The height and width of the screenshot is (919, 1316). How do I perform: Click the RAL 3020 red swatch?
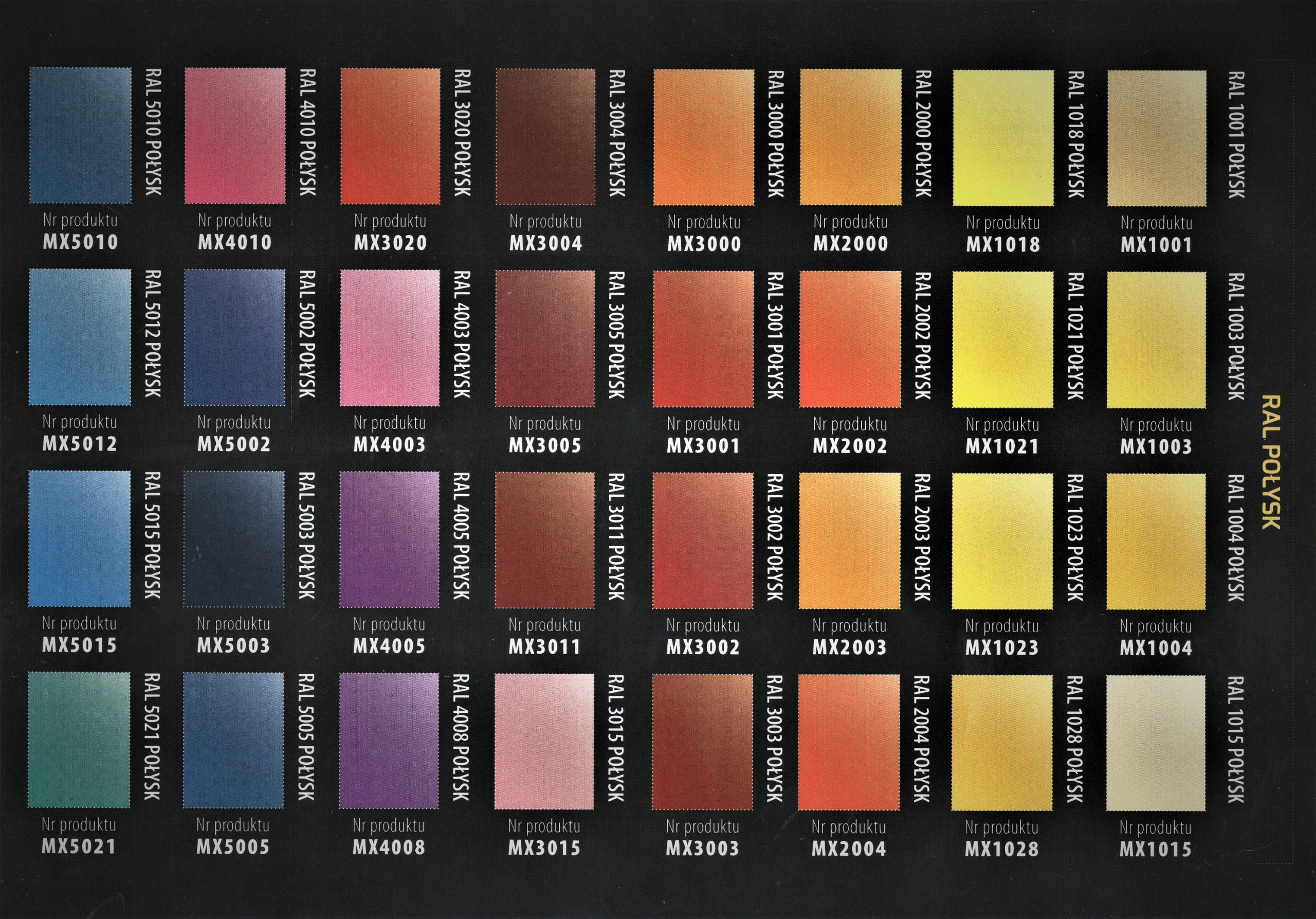390,136
